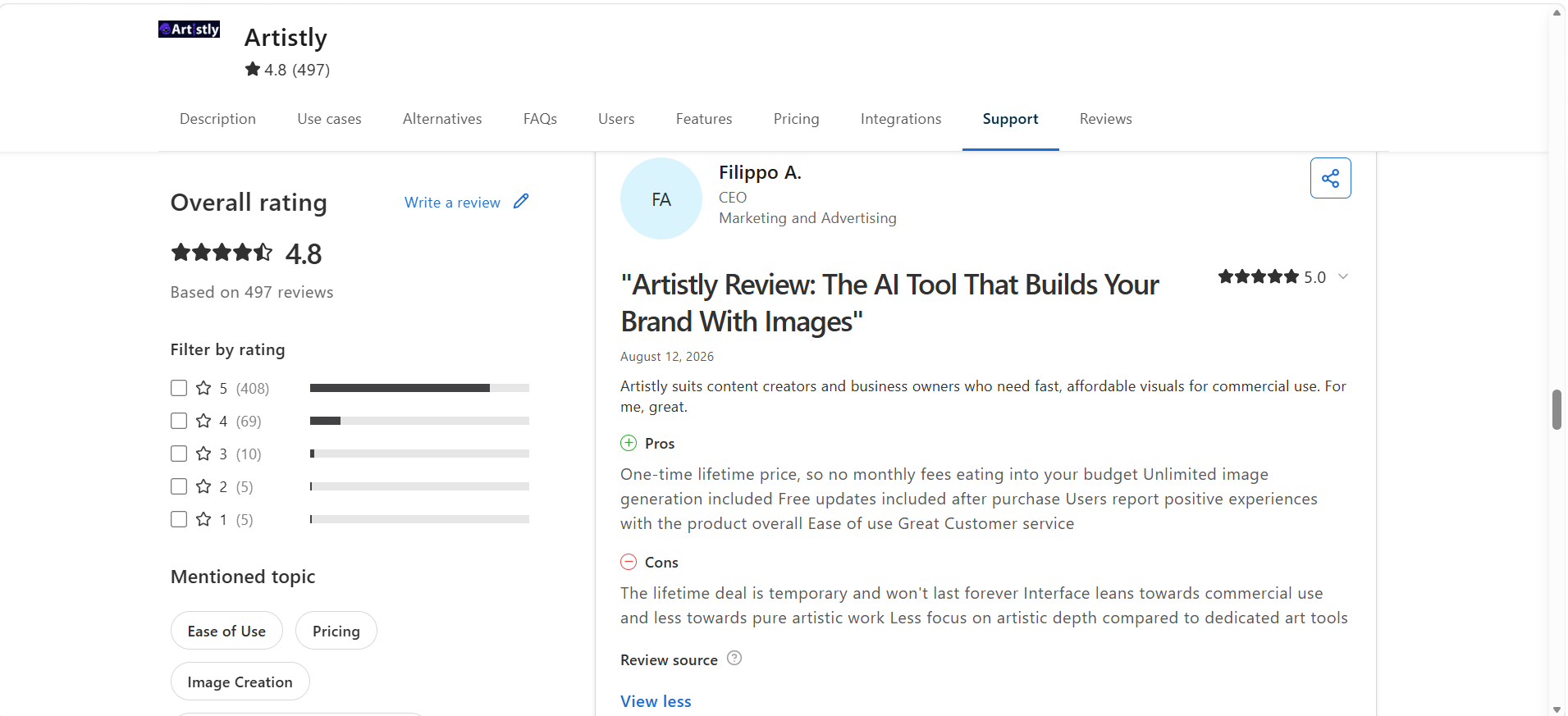Click the 2-star rating distribution bar

[419, 486]
